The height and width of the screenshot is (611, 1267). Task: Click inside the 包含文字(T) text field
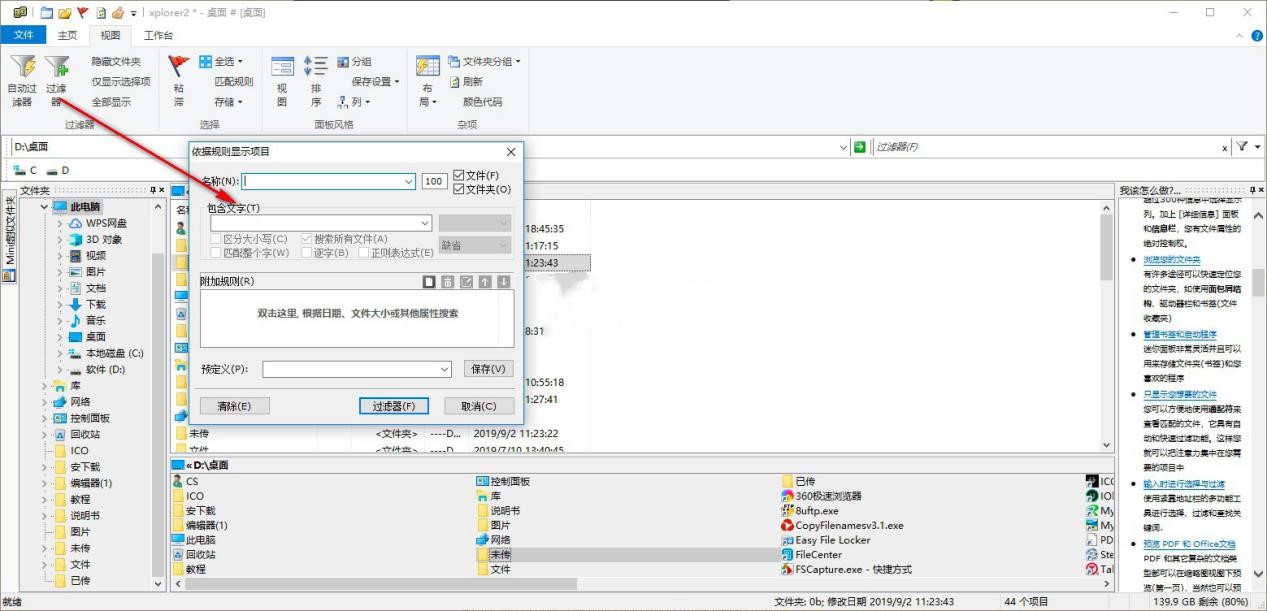coord(315,220)
